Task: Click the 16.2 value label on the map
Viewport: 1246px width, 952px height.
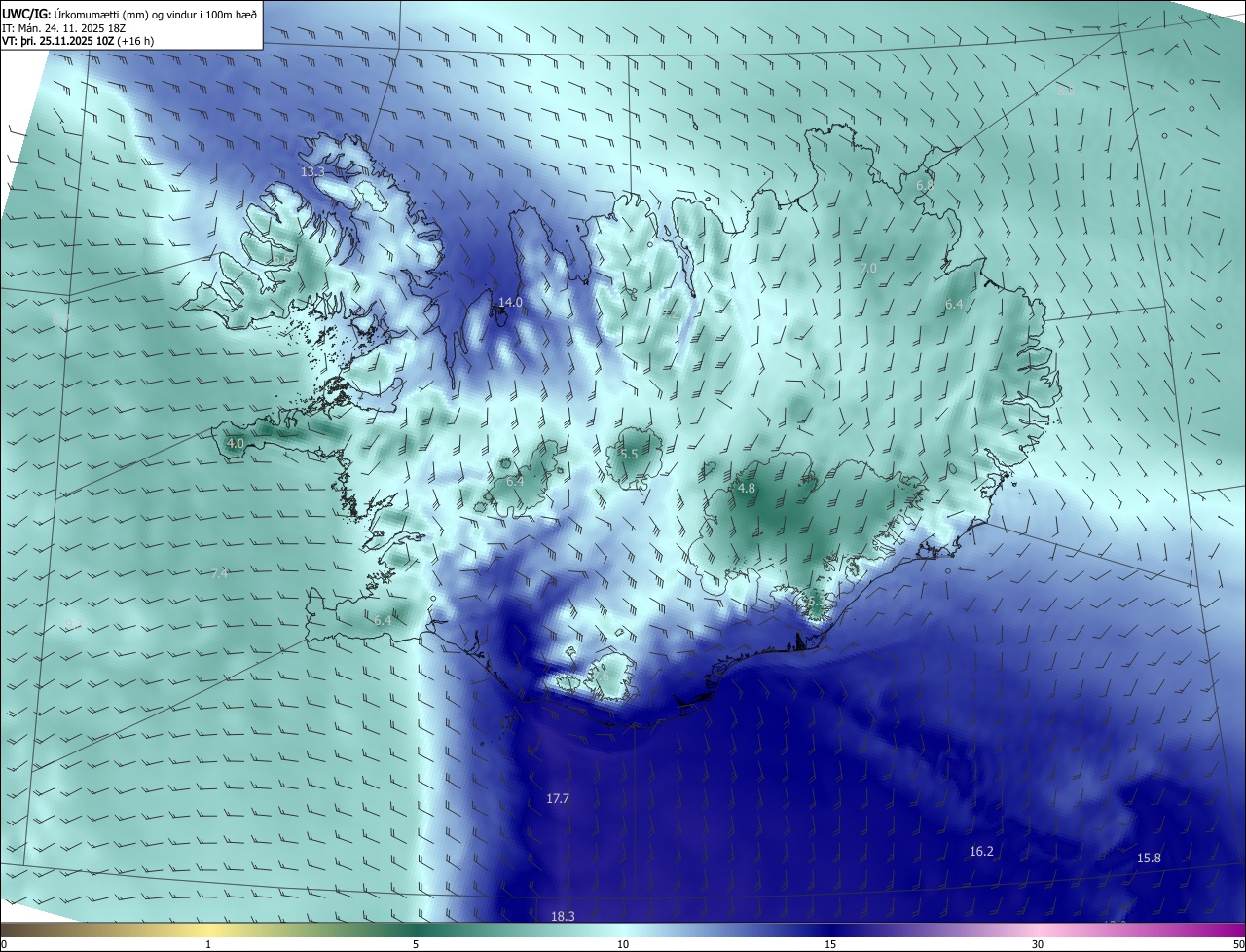Action: pos(981,851)
